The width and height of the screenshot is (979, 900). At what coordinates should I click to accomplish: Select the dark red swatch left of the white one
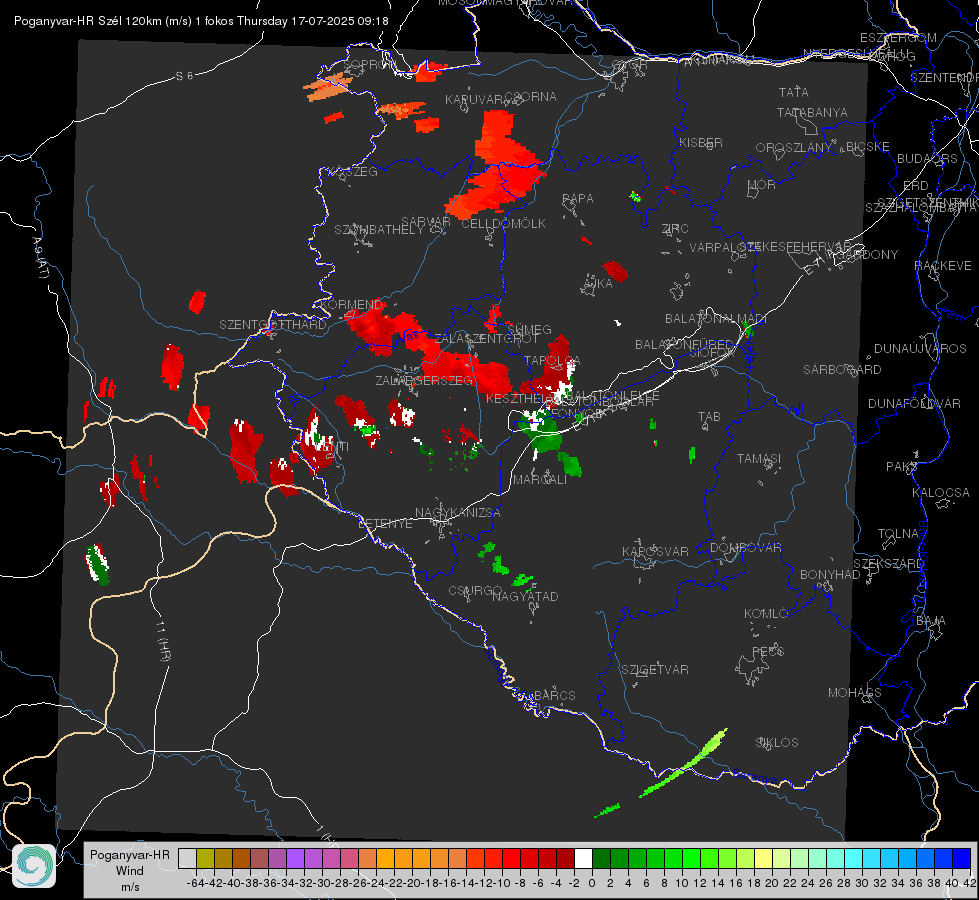(565, 858)
